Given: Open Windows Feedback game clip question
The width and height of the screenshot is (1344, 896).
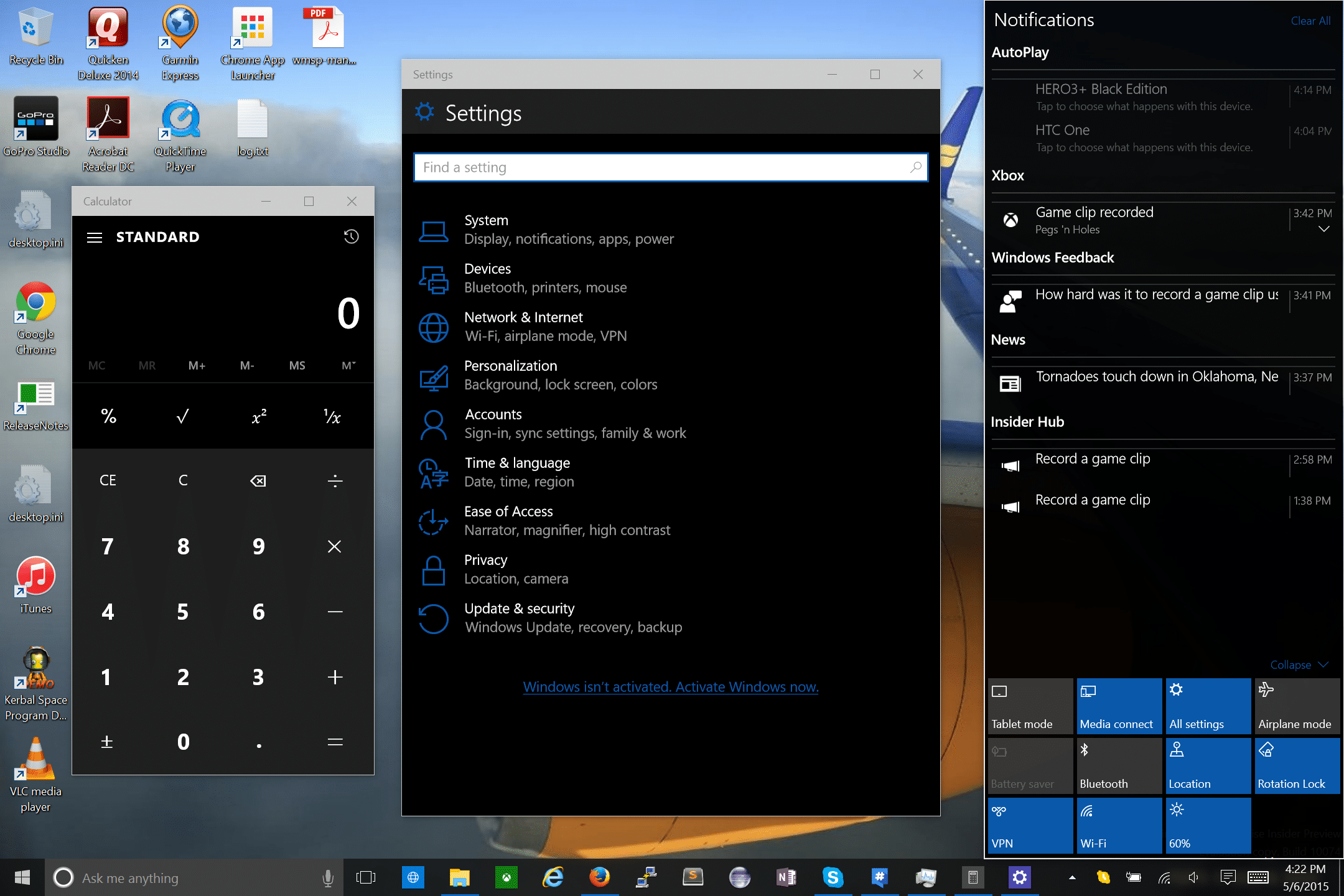Looking at the screenshot, I should [1162, 301].
